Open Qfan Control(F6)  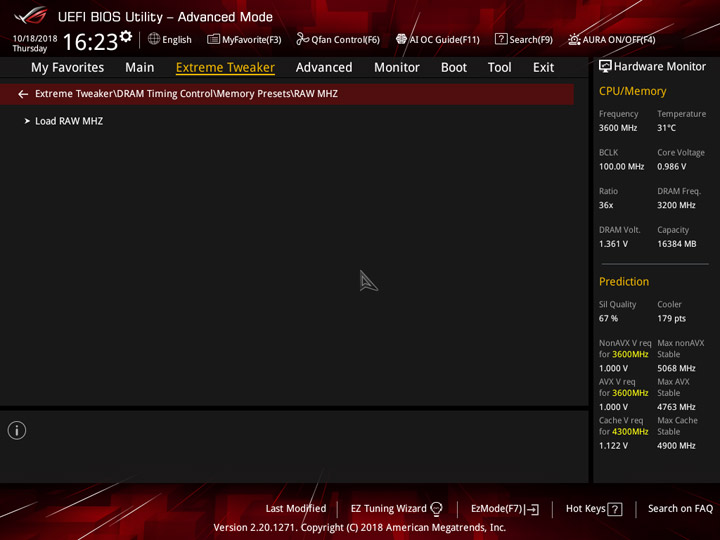345,39
